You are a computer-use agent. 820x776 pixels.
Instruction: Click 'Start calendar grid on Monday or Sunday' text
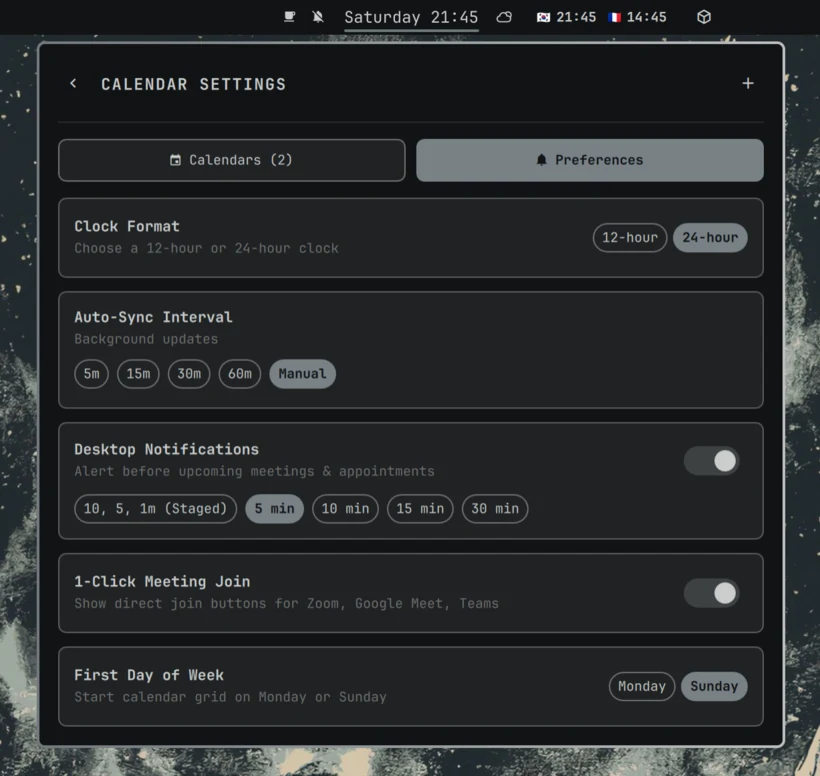230,698
